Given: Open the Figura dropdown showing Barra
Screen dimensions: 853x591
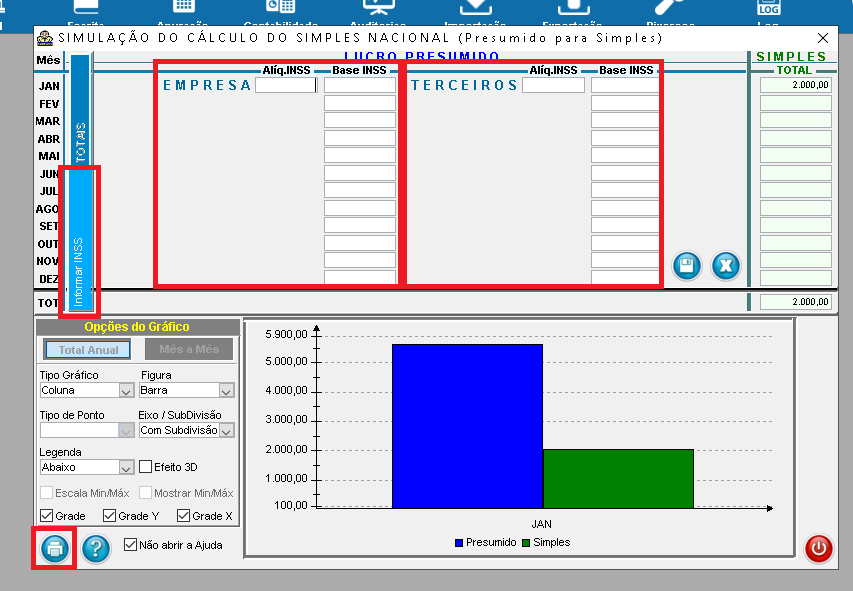Looking at the screenshot, I should [187, 390].
